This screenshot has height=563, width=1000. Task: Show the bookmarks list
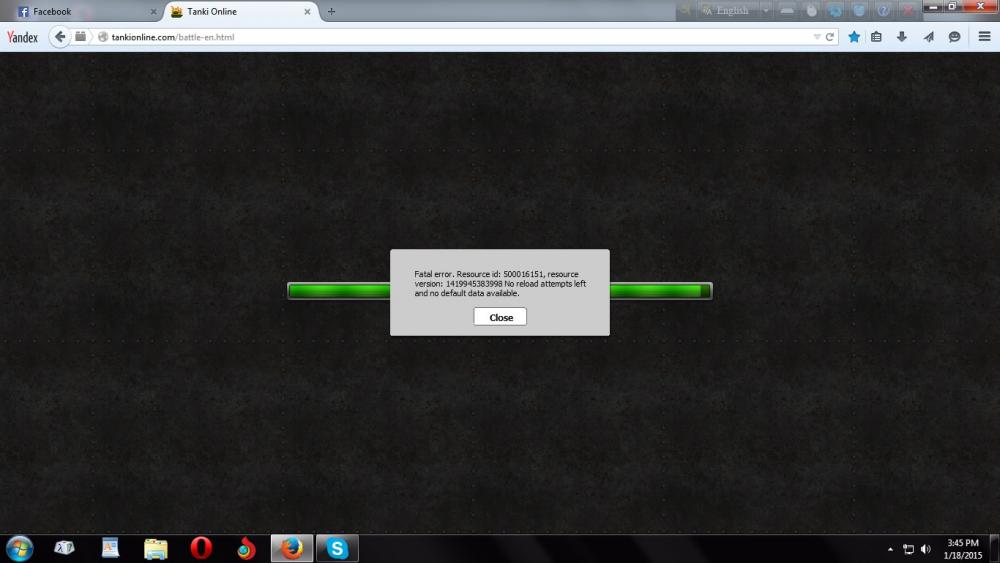pyautogui.click(x=877, y=37)
